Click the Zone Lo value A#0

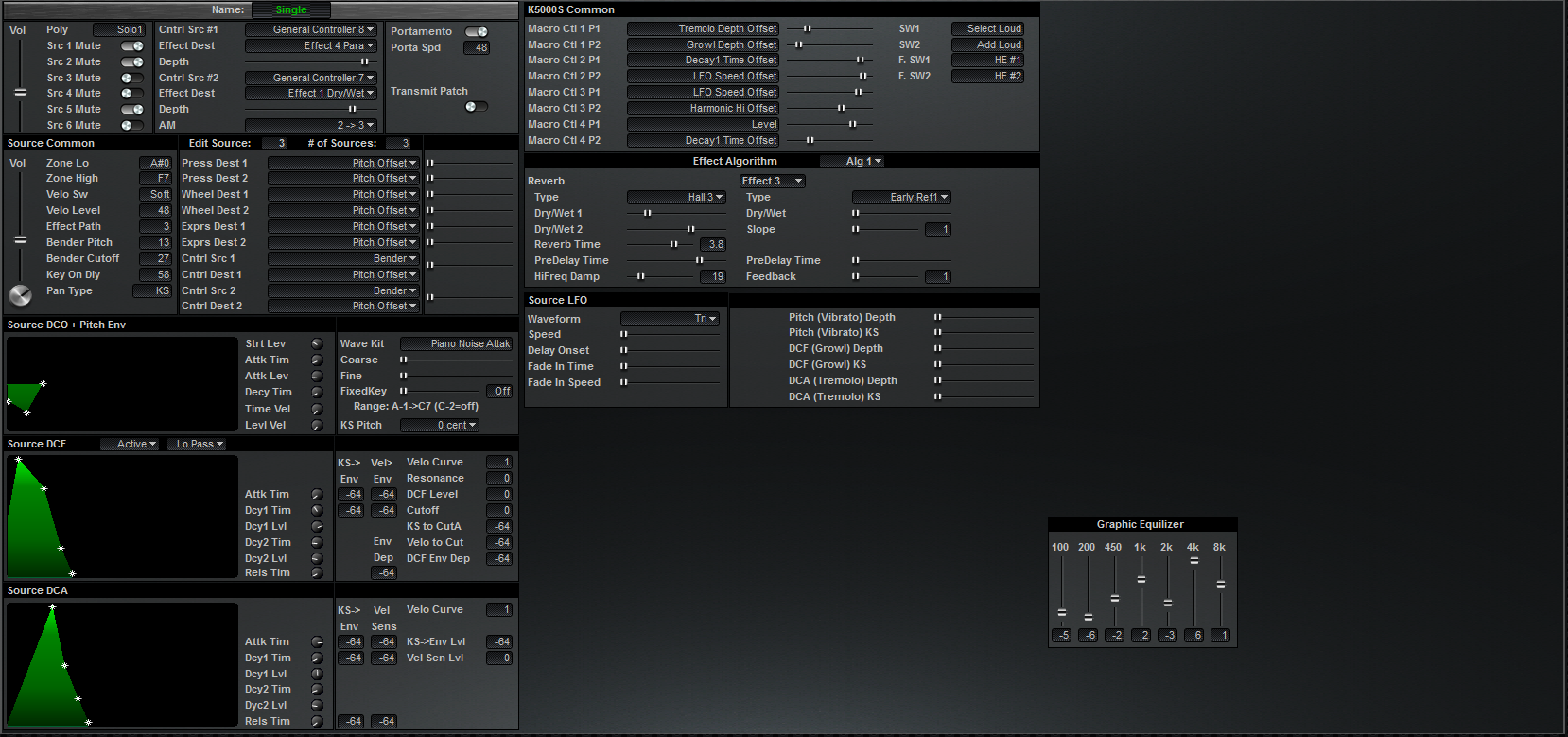156,164
